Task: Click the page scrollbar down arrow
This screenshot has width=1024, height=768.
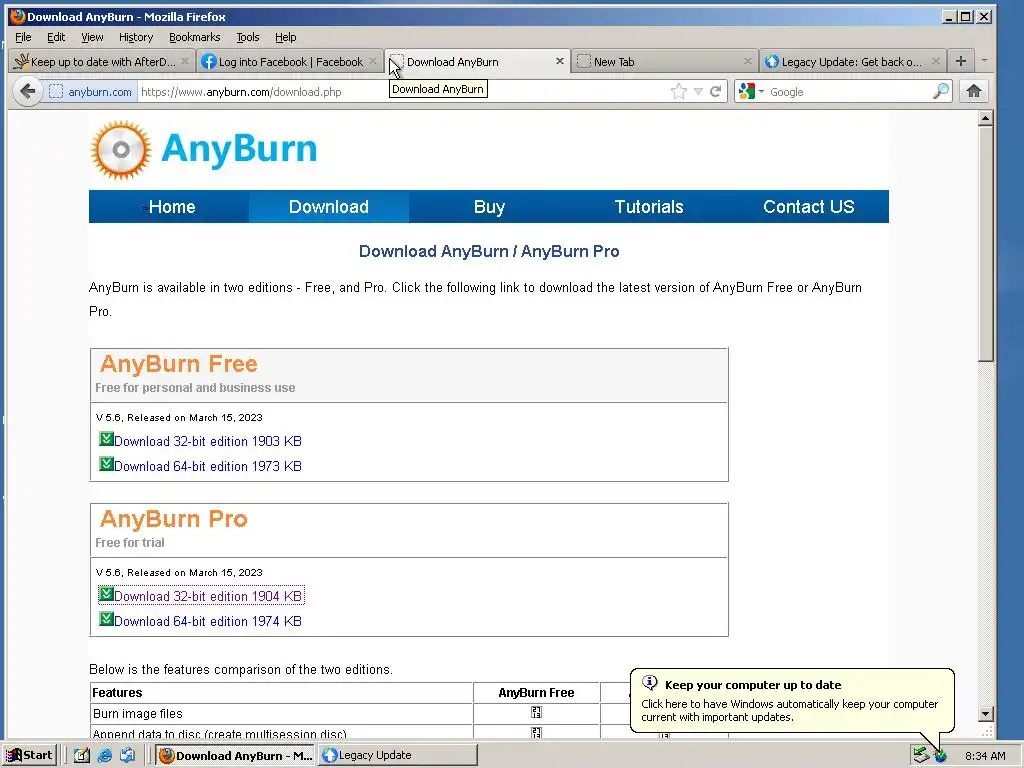Action: pyautogui.click(x=985, y=713)
